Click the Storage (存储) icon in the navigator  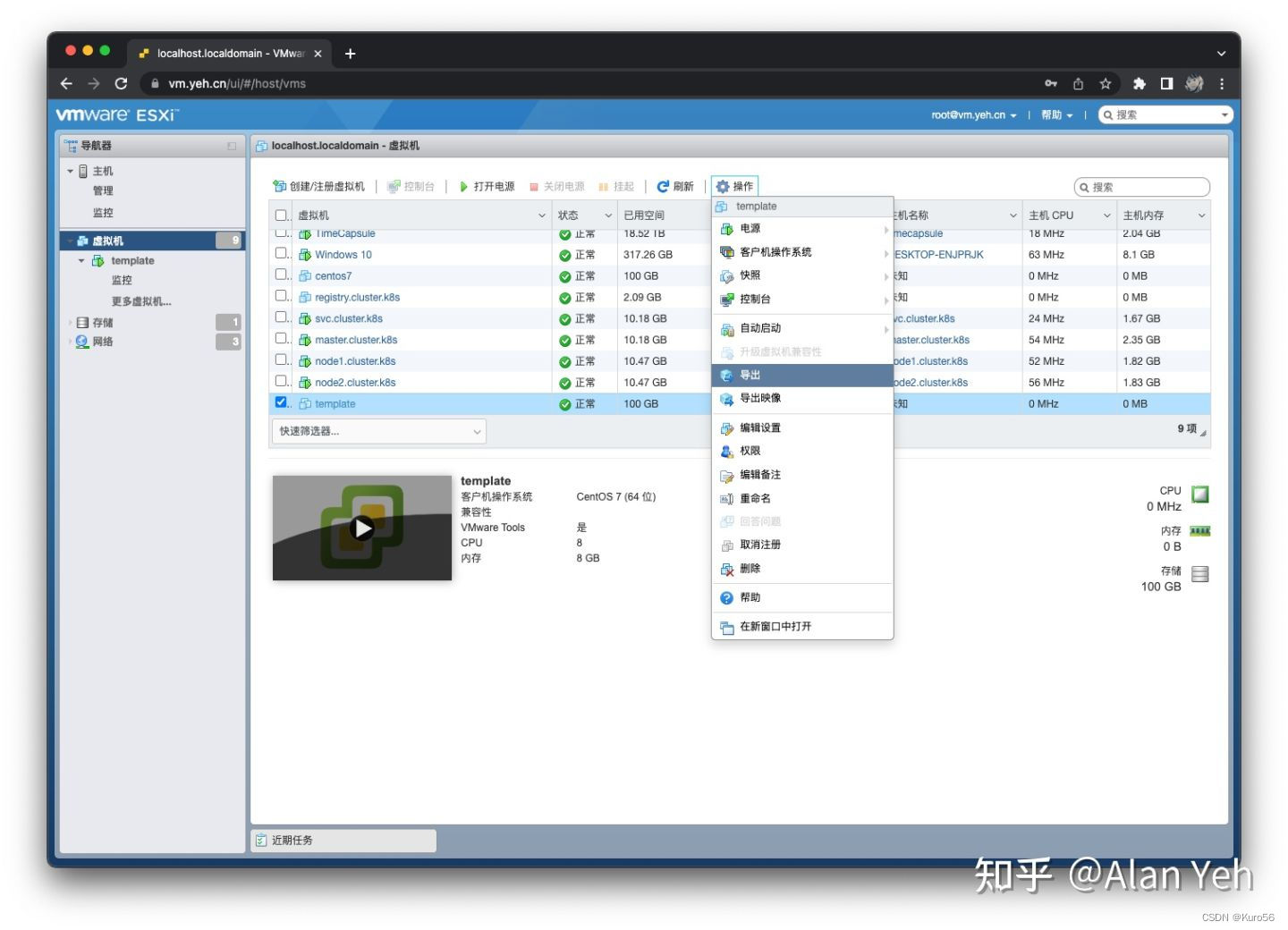[x=82, y=322]
